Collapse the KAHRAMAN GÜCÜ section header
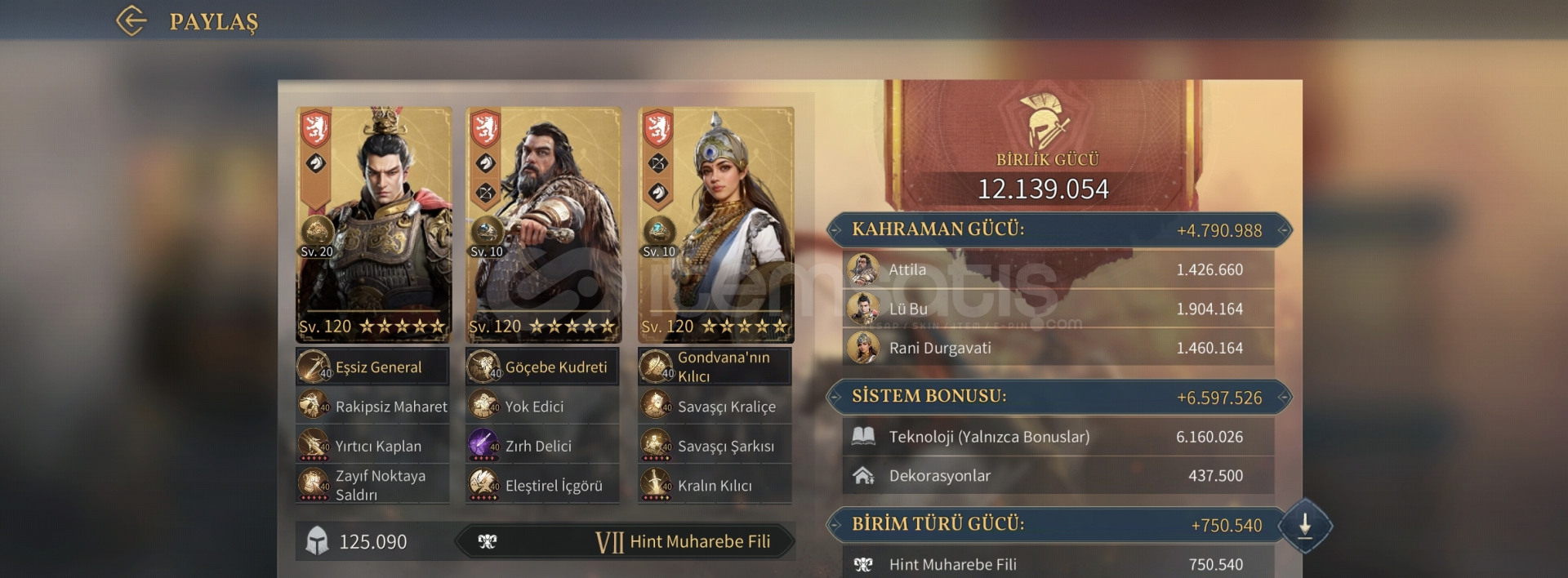 tap(1059, 230)
